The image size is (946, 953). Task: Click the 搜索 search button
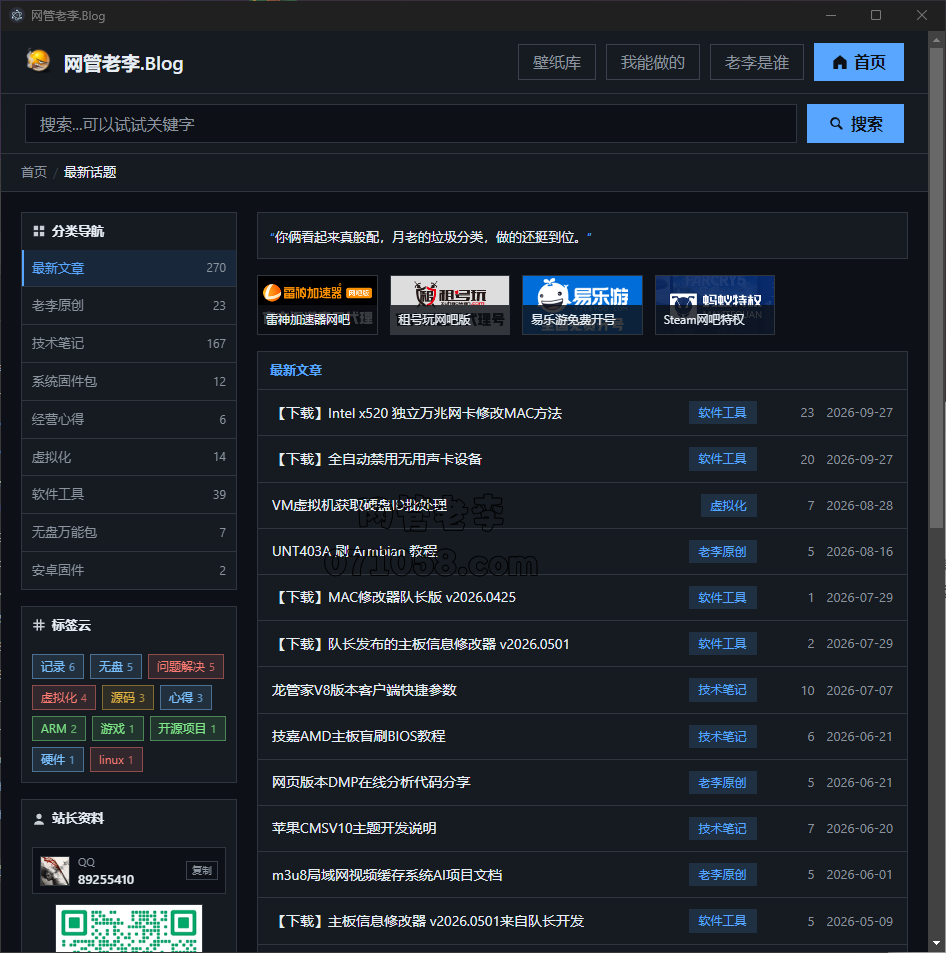pyautogui.click(x=855, y=124)
